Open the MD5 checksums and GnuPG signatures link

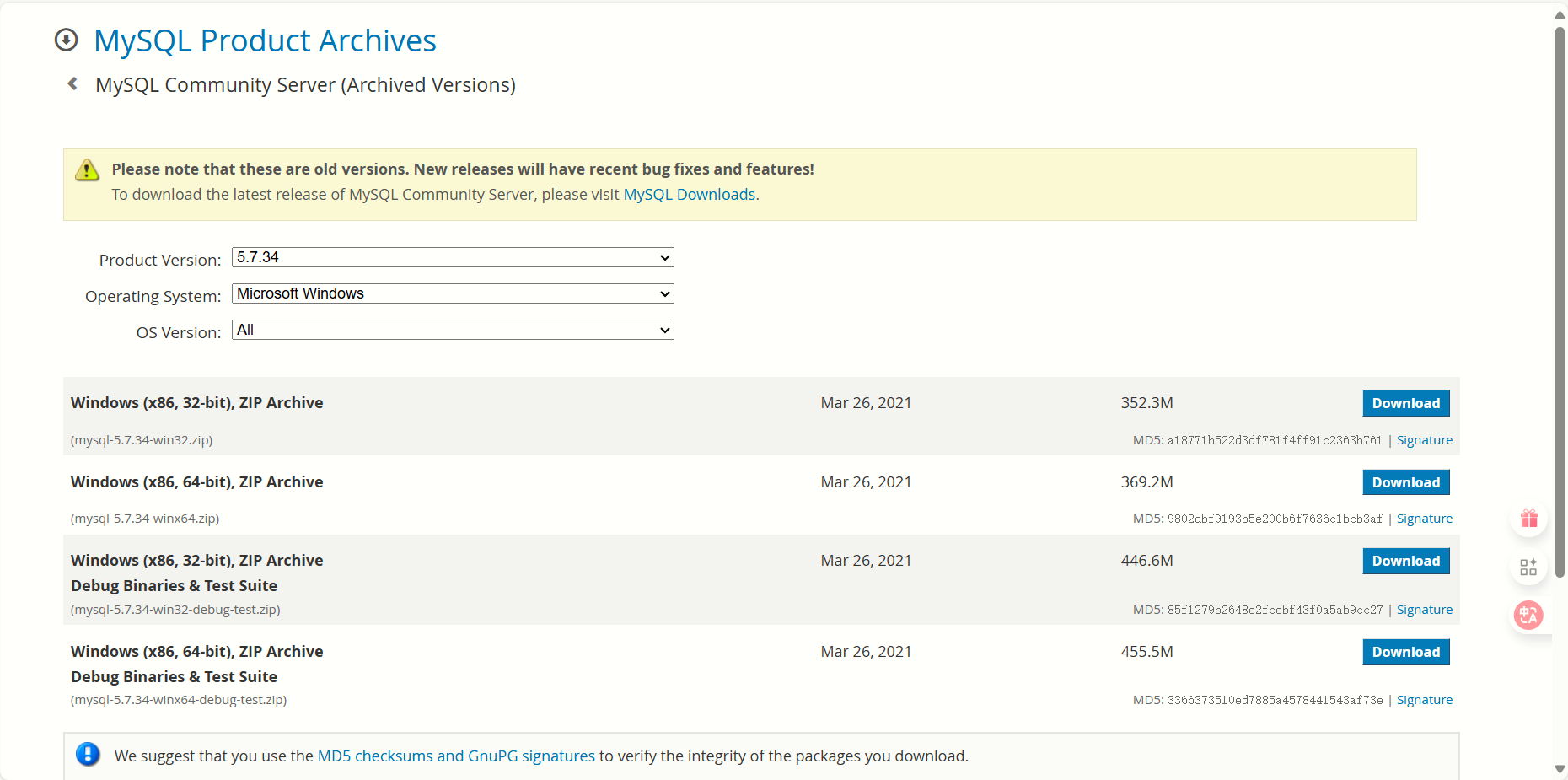456,756
